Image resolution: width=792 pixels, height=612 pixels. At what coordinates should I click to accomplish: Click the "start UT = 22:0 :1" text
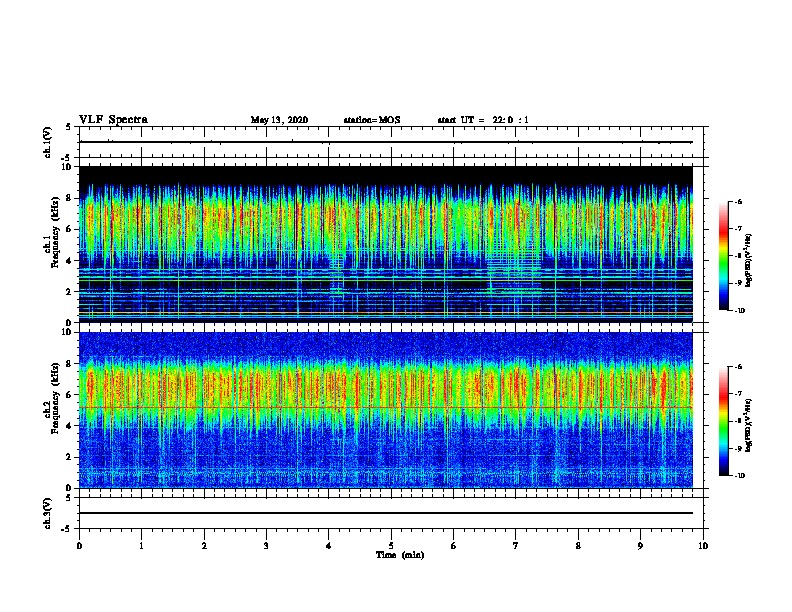(x=483, y=120)
